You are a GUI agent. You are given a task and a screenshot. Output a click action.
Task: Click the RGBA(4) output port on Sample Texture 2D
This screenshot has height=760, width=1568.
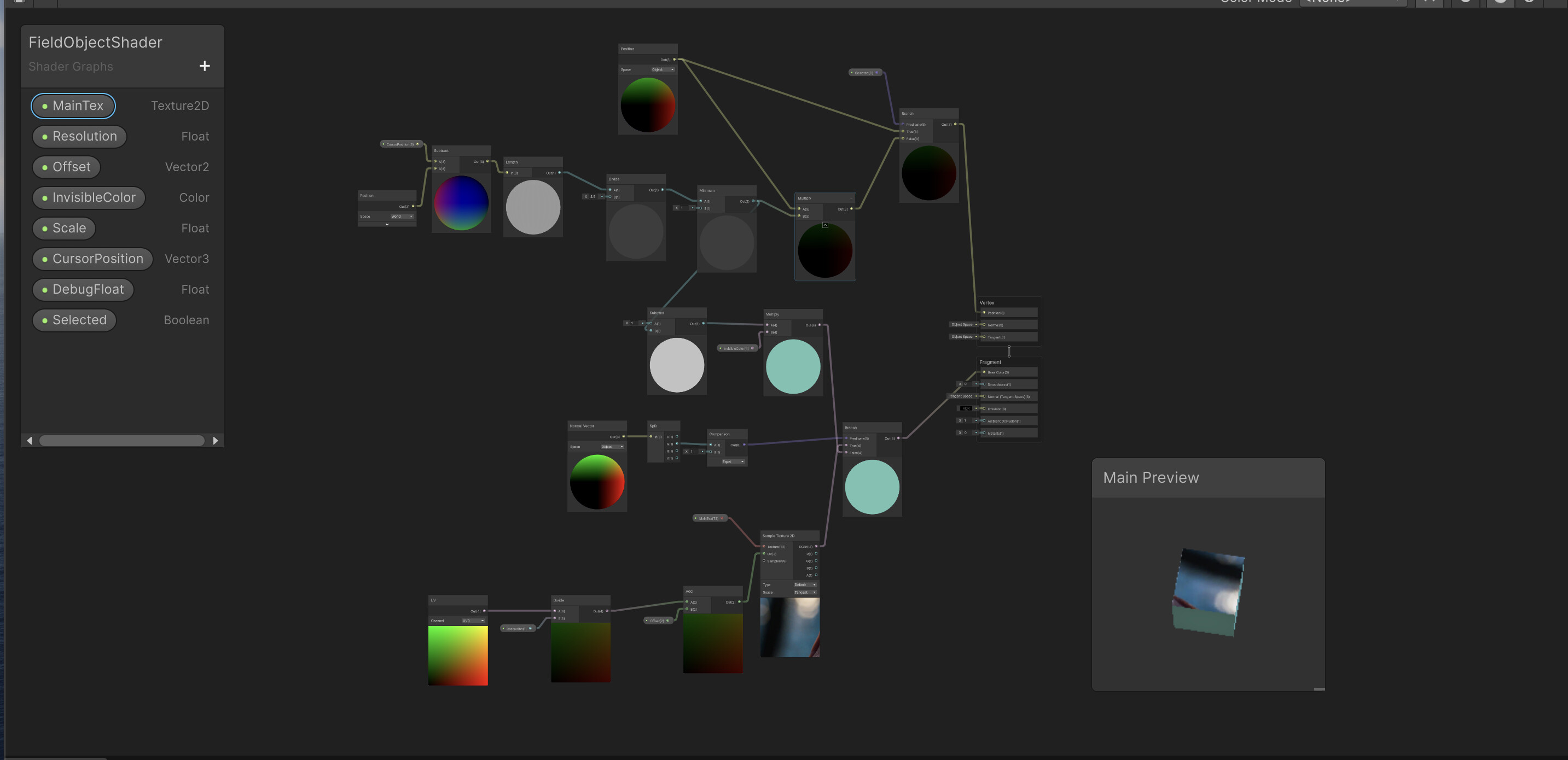click(816, 546)
